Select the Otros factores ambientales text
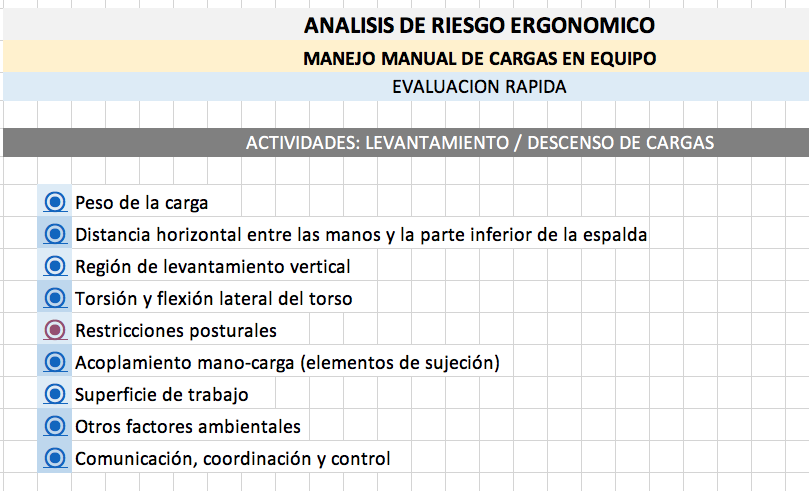The image size is (809, 491). tap(188, 427)
